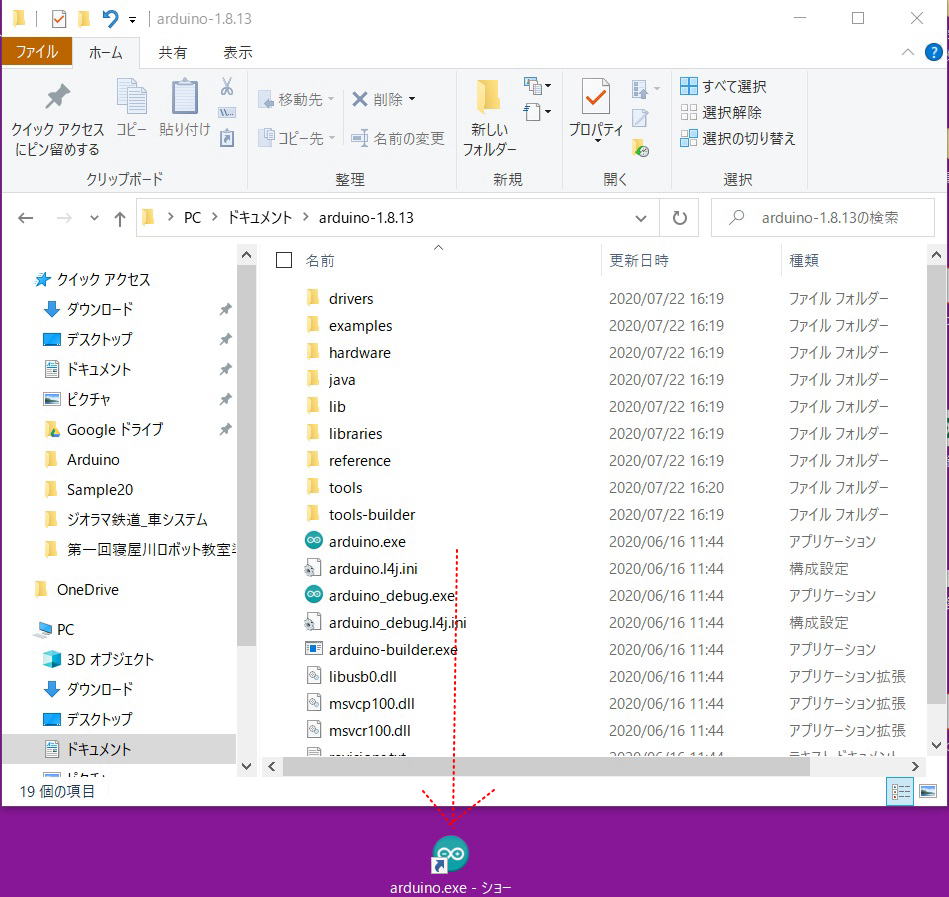Switch to Large icons view

pos(928,791)
